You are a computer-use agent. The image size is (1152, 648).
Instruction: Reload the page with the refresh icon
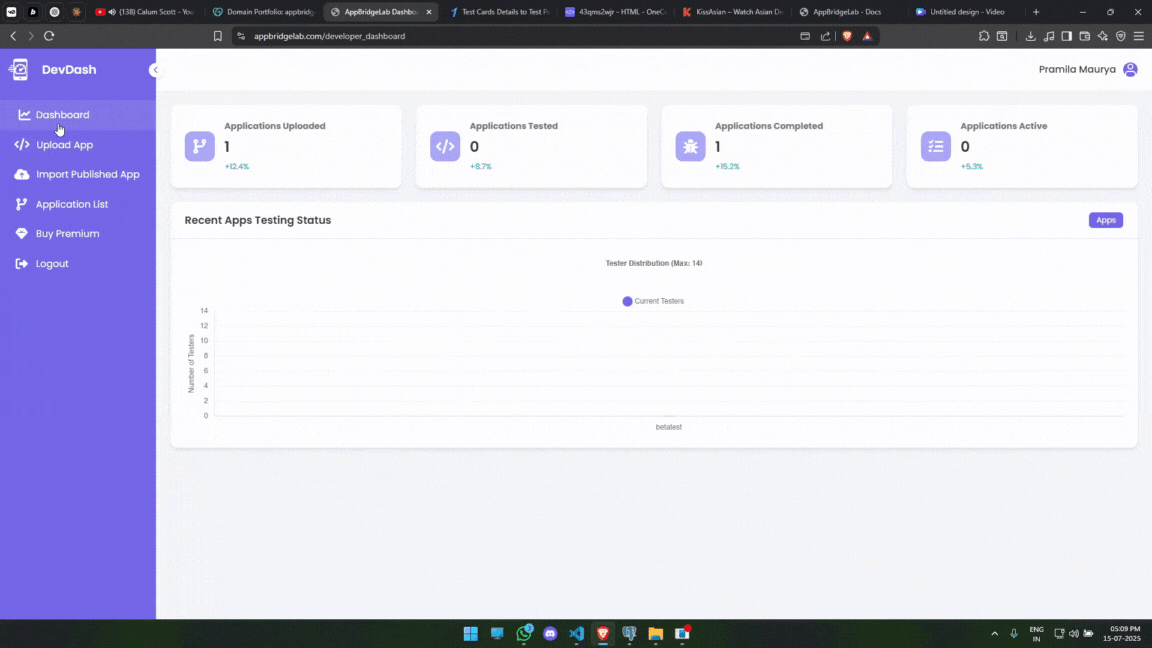(49, 36)
